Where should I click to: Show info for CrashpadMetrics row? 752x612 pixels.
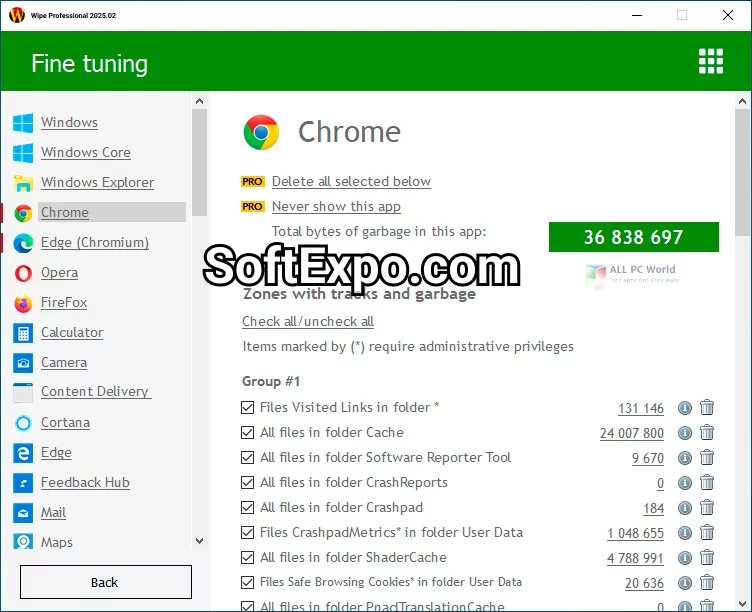pos(685,532)
